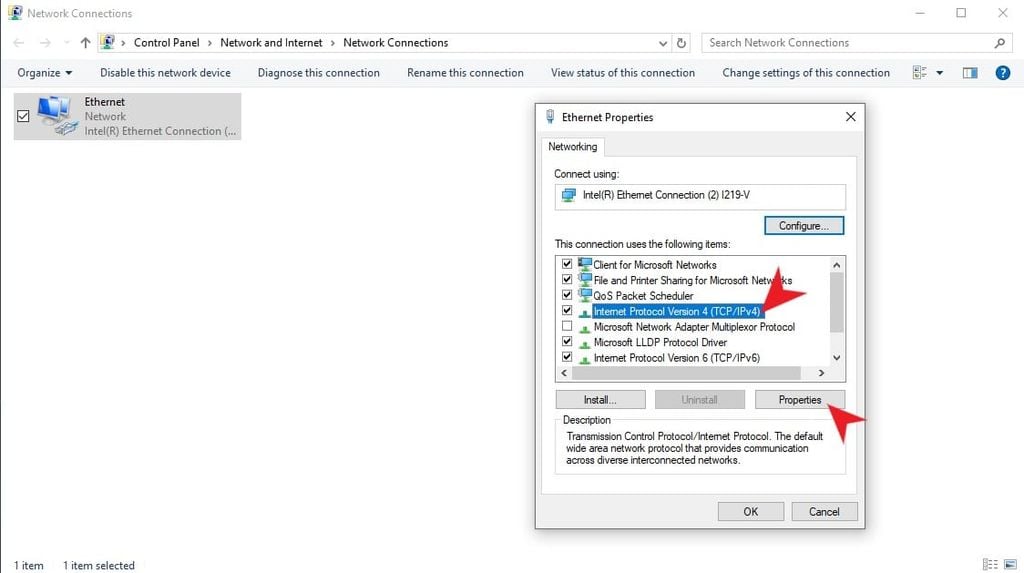Viewport: 1024px width, 573px height.
Task: Click Change settings of this connection
Action: tap(806, 73)
